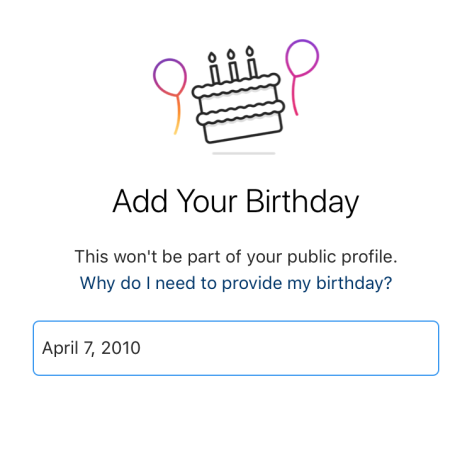The width and height of the screenshot is (472, 472).
Task: Click the middle candle on cake
Action: pos(232,65)
